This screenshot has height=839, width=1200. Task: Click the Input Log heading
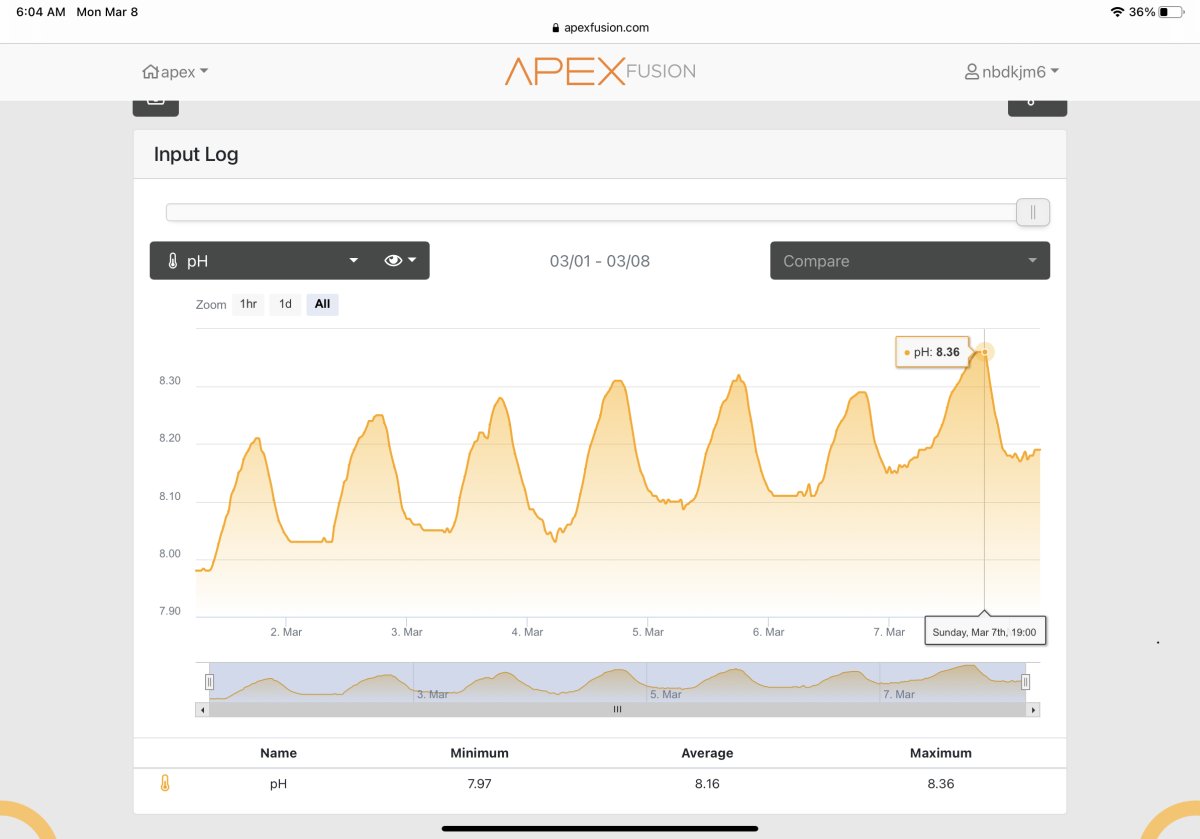(196, 155)
